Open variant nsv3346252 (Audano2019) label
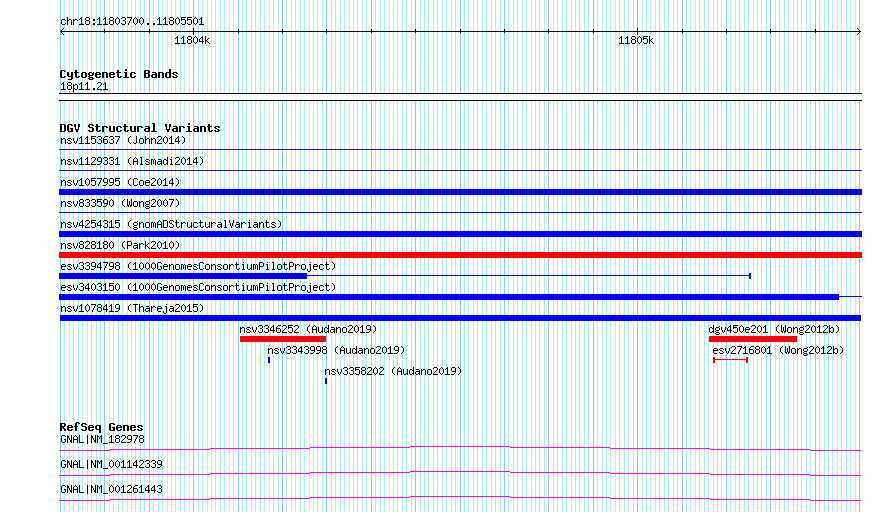This screenshot has height=512, width=890. 308,329
